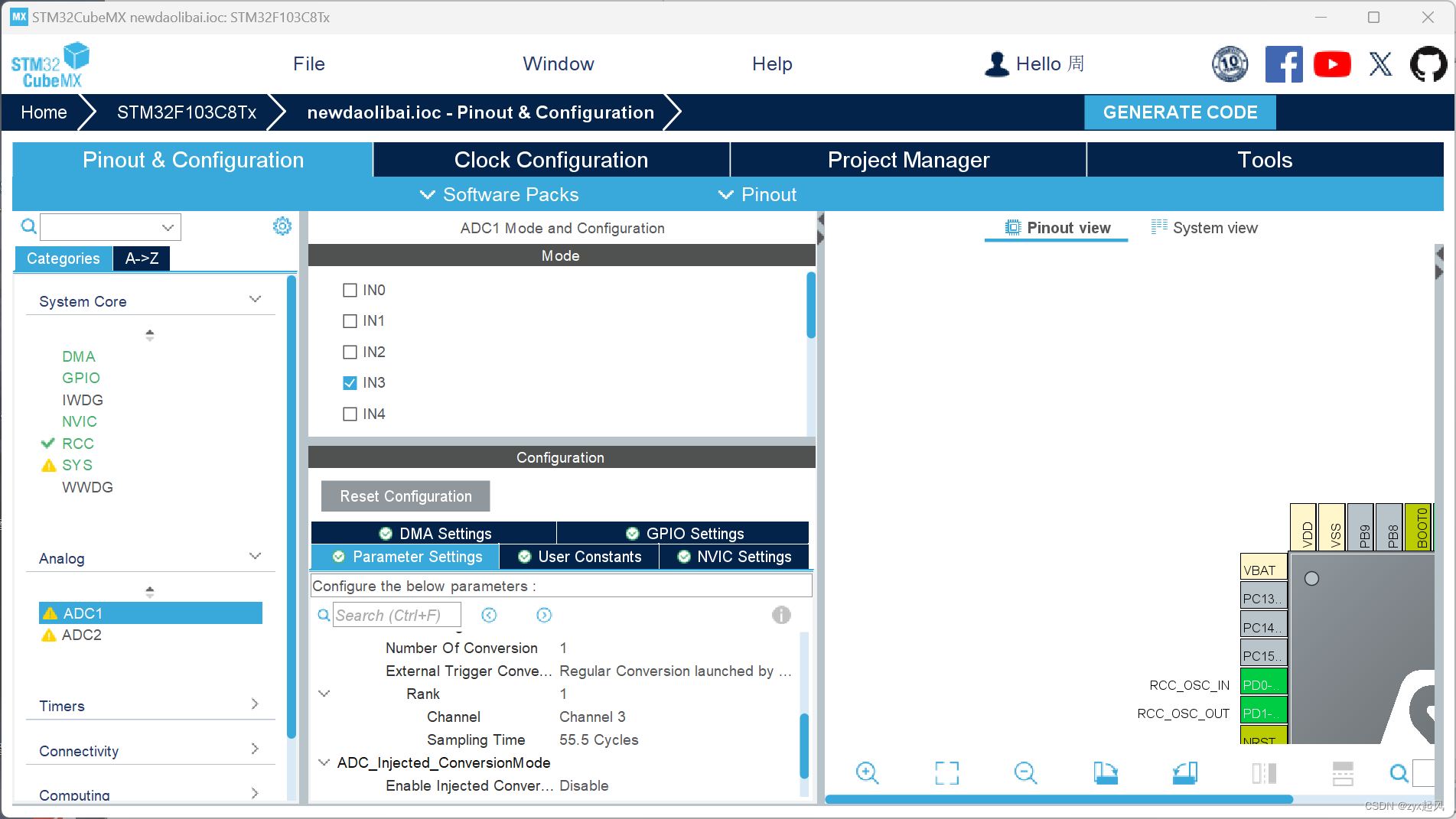Switch to A->Z sorting tab
The width and height of the screenshot is (1456, 819).
point(142,258)
